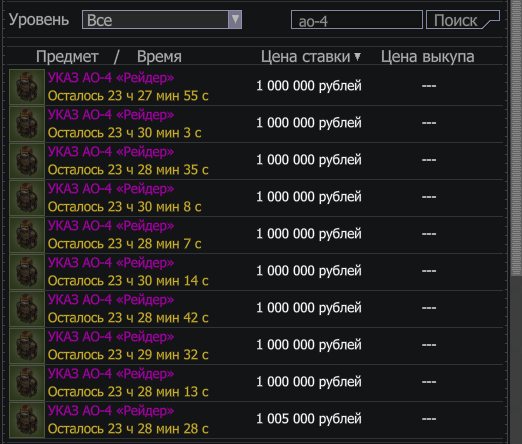This screenshot has width=522, height=444.
Task: Open УКАЗ АО-4 «Рейдер» lot with 29 мин 32 с
Action: [111, 337]
